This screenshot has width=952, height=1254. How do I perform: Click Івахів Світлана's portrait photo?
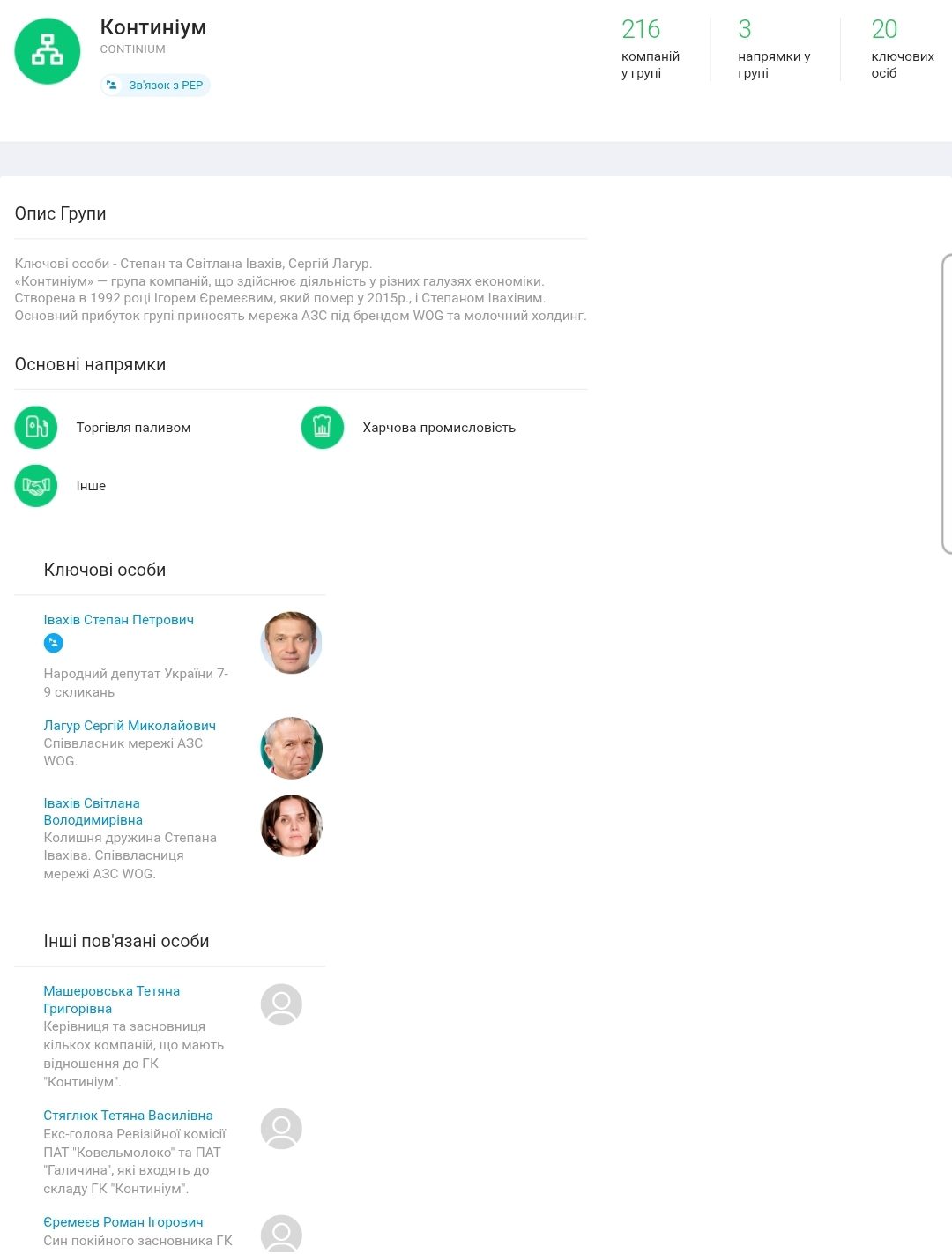[291, 826]
